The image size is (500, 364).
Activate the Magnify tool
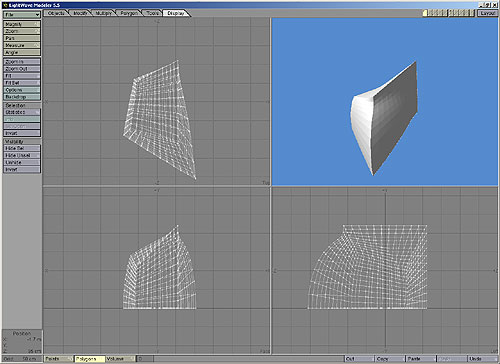pyautogui.click(x=22, y=24)
